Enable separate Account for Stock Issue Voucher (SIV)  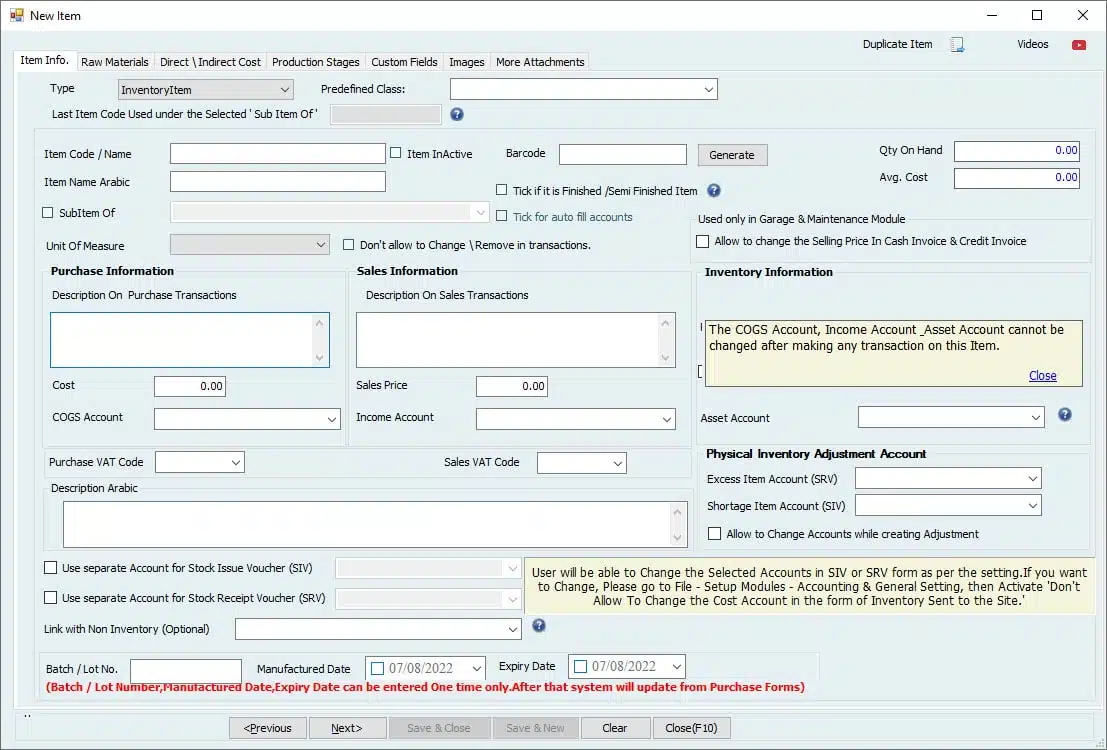tap(50, 568)
